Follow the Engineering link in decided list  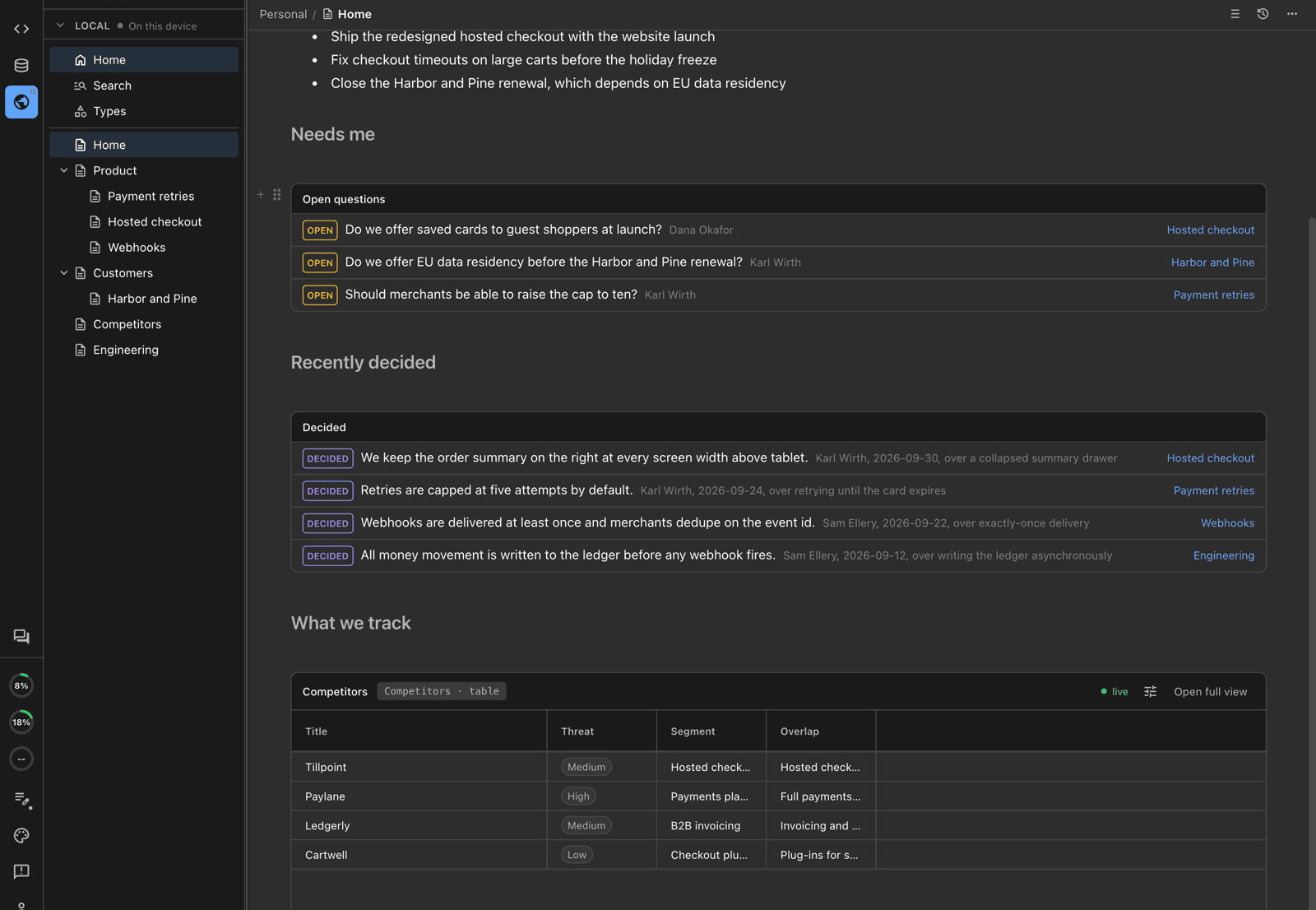[x=1223, y=555]
